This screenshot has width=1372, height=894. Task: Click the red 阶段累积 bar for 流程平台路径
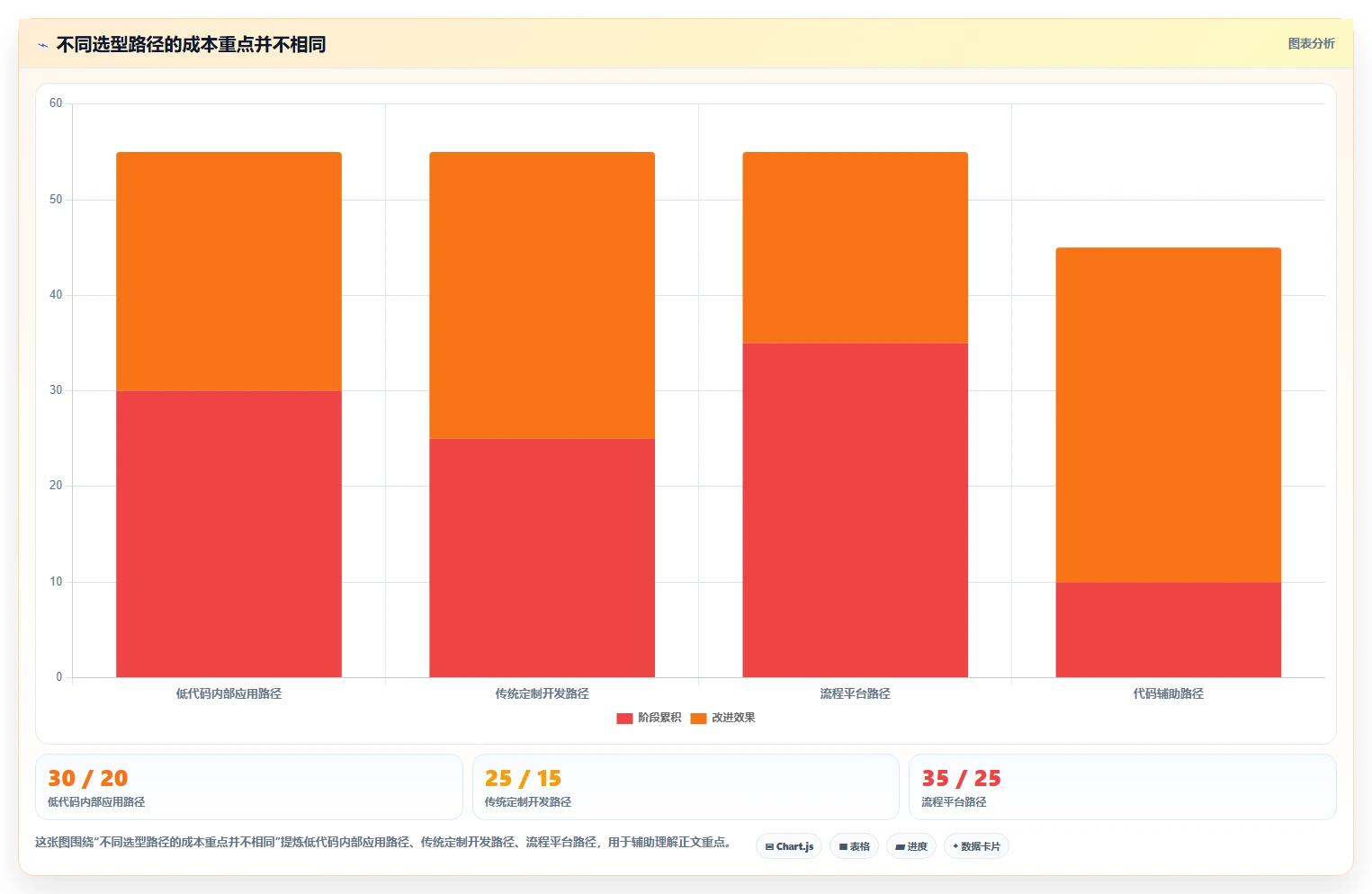tap(855, 510)
